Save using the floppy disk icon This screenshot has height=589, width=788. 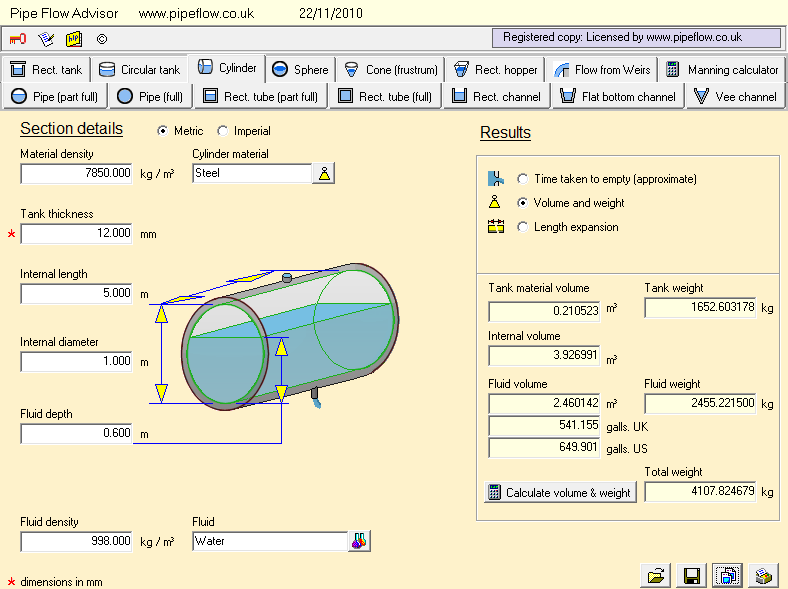(690, 575)
